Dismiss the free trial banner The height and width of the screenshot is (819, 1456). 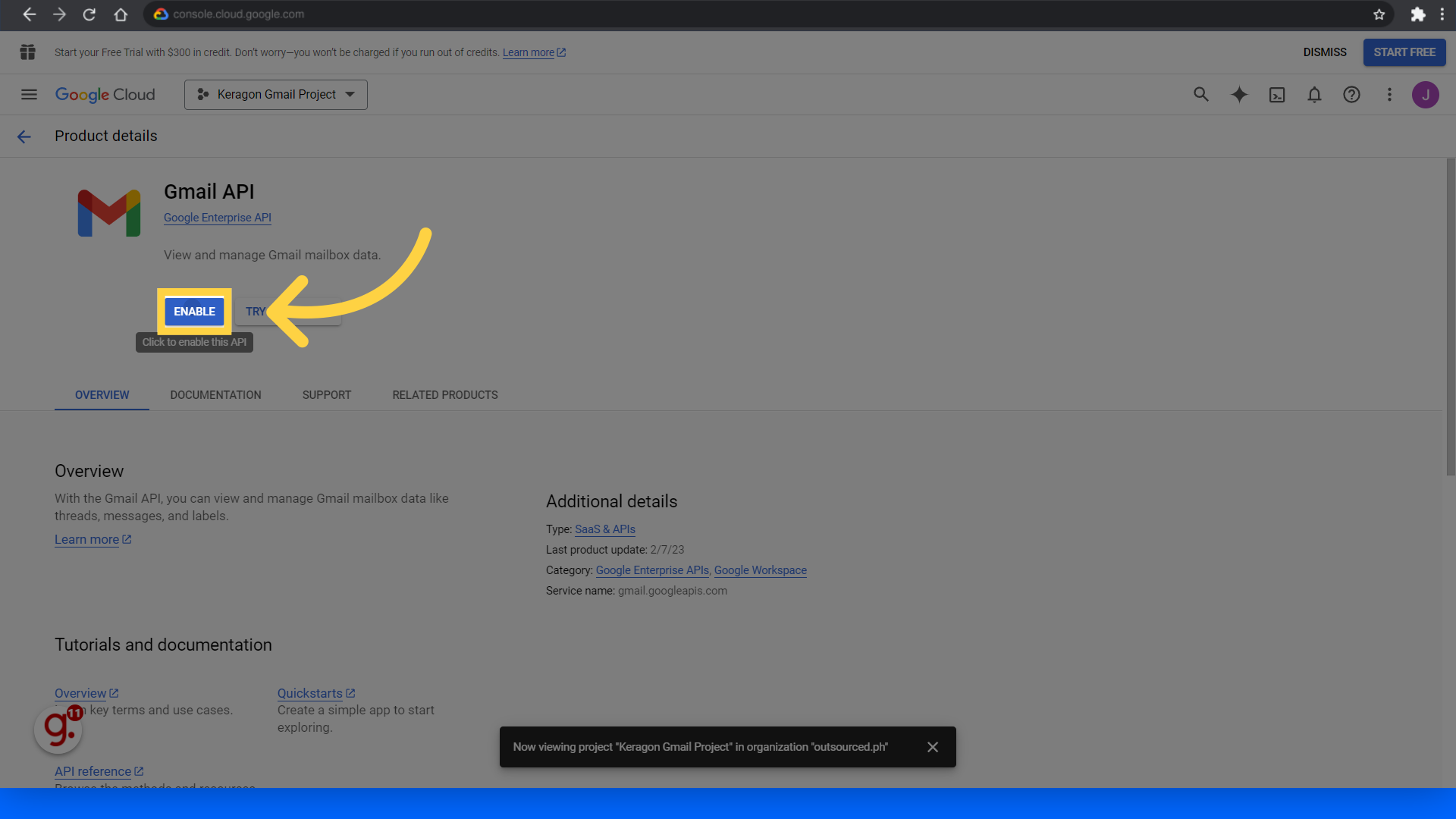1325,52
